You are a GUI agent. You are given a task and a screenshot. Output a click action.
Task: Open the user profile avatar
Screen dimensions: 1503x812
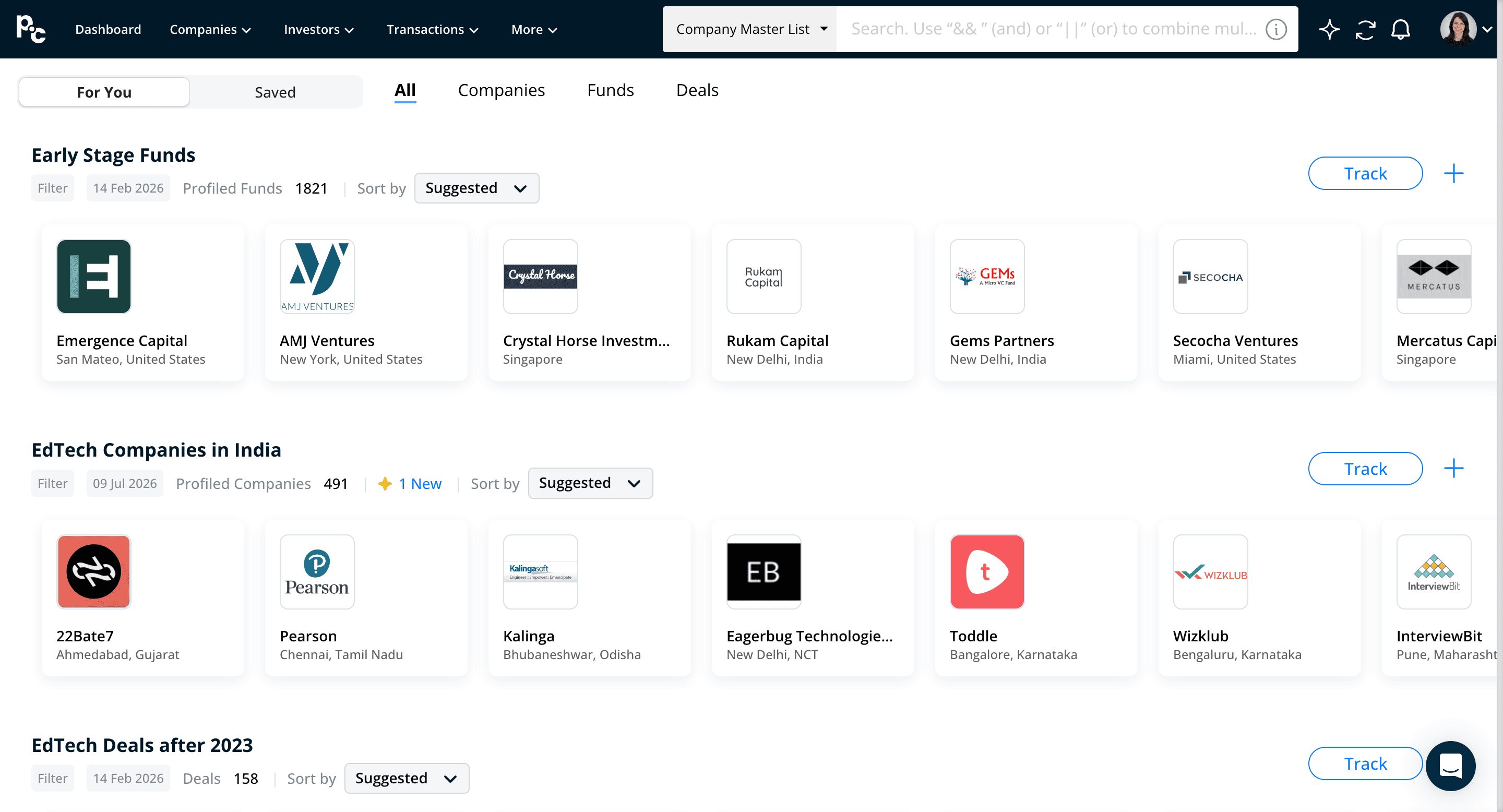pyautogui.click(x=1458, y=29)
